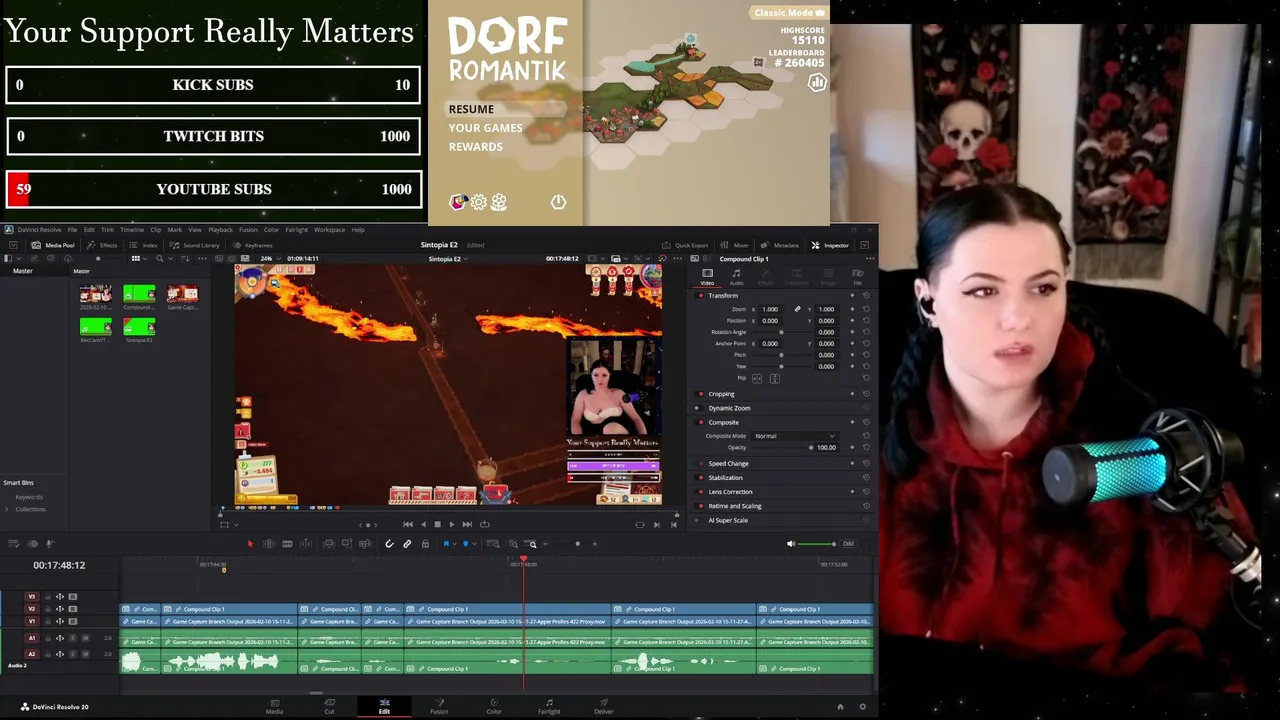Add a keyframe for Transform

pos(852,295)
